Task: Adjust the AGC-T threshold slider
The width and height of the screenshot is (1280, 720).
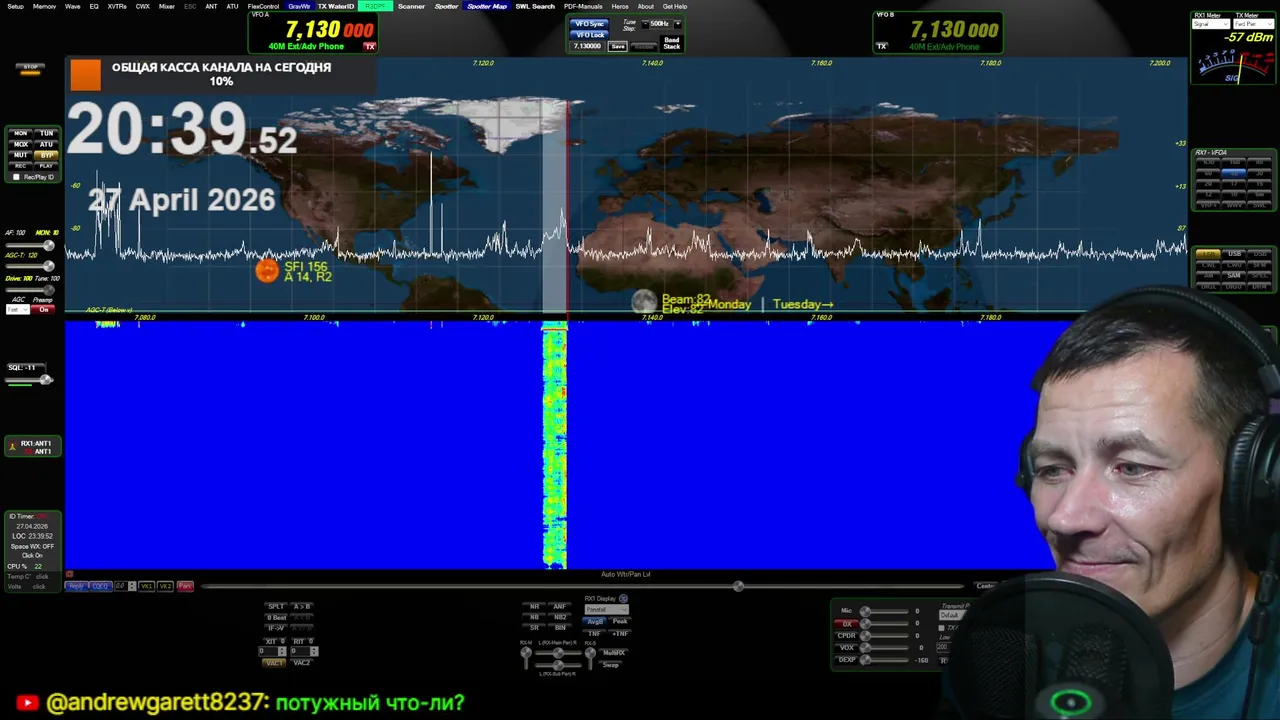Action: click(30, 266)
